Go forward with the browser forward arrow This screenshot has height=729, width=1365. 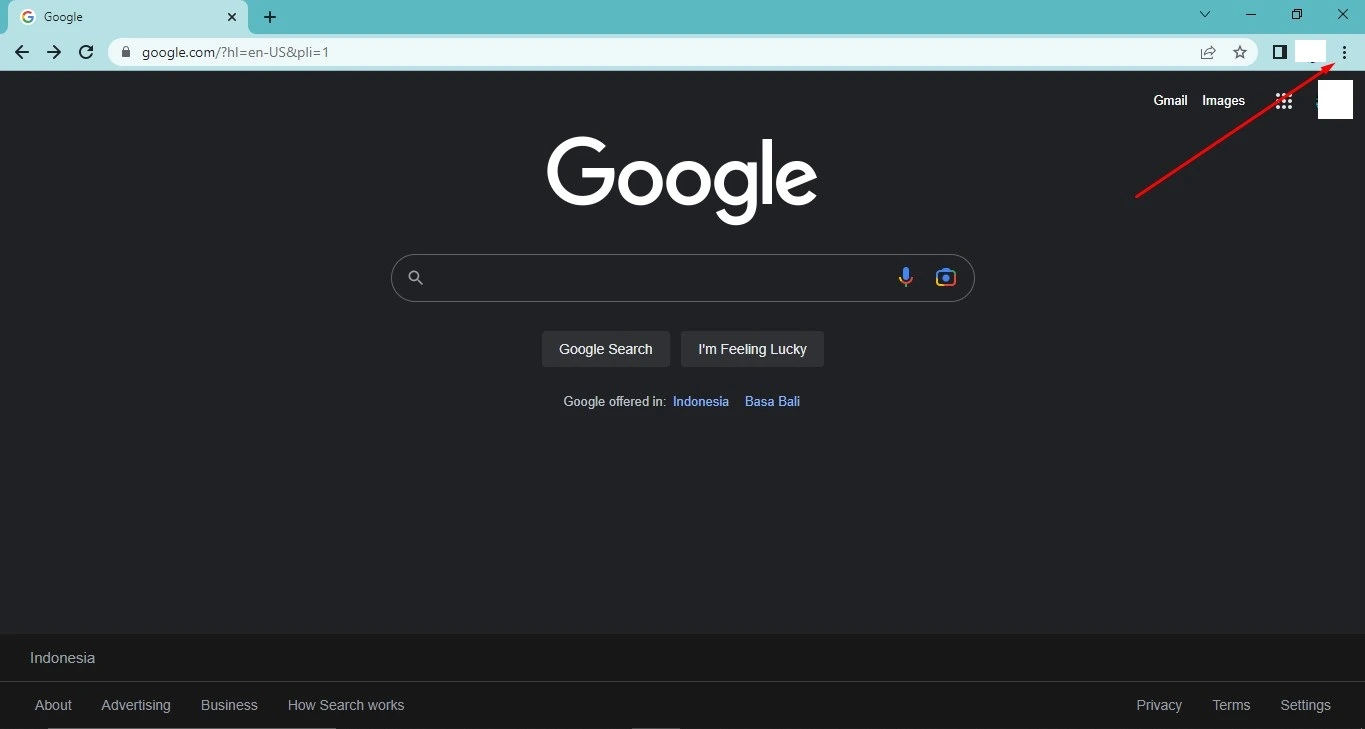tap(54, 52)
